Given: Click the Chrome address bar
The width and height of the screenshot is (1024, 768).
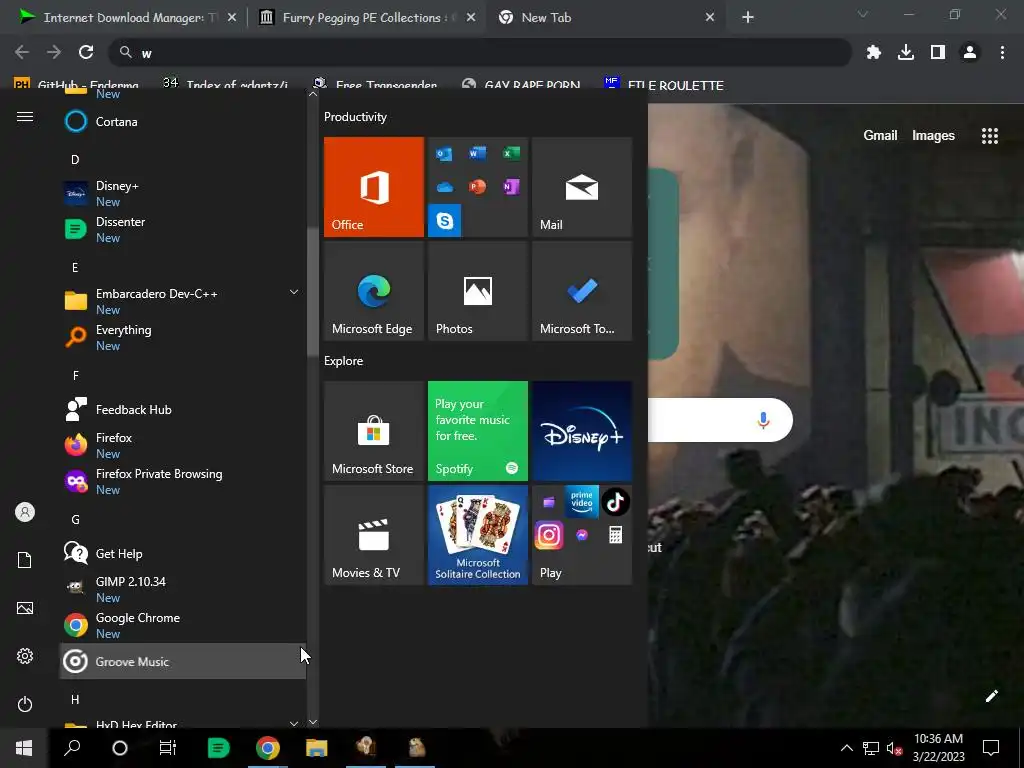Looking at the screenshot, I should pos(480,52).
